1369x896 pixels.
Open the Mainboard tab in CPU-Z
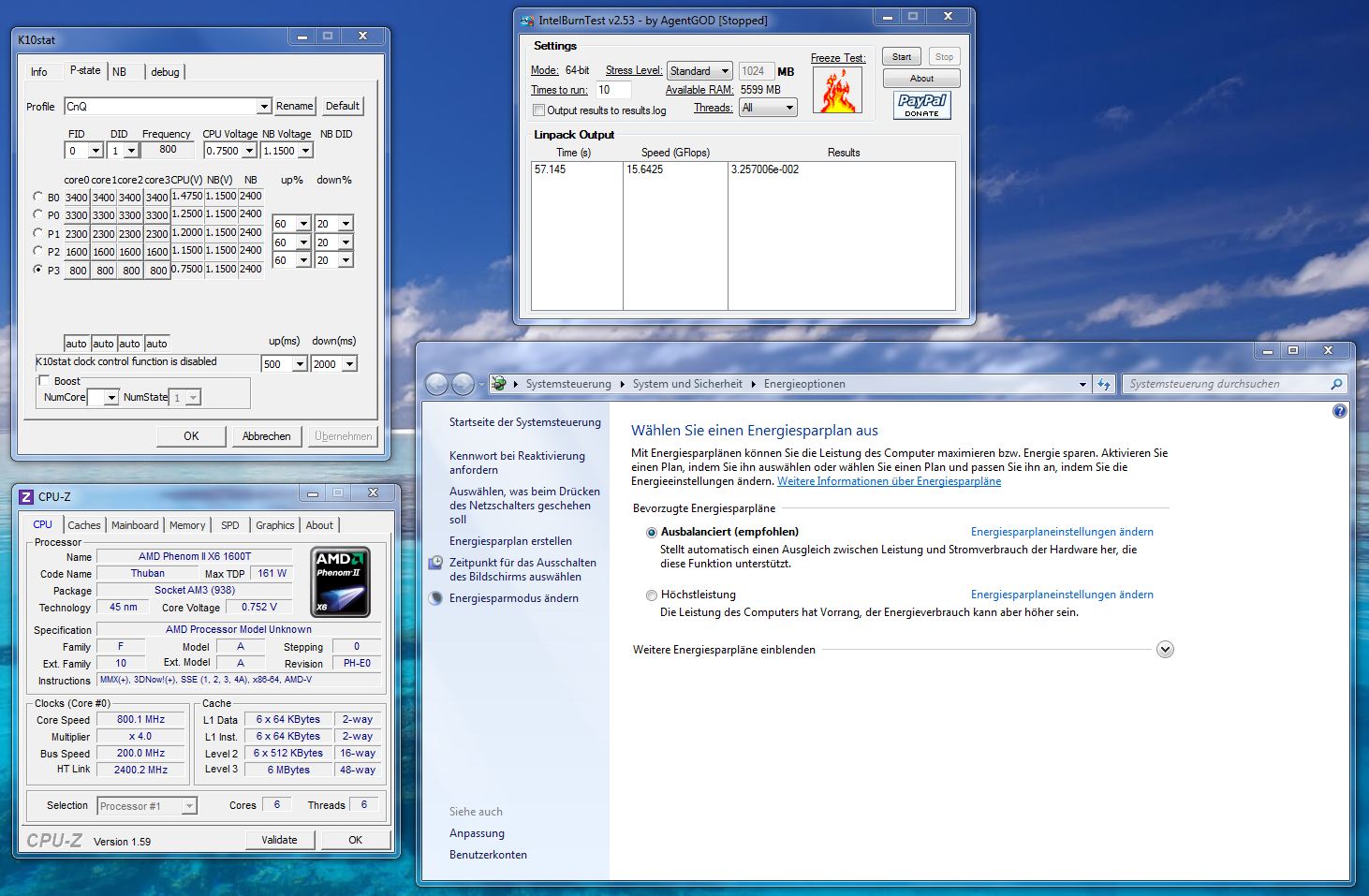coord(135,525)
